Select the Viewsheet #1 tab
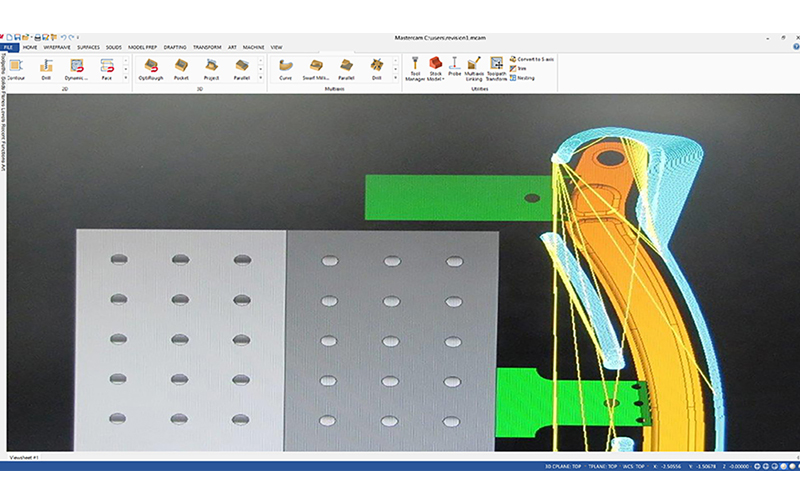This screenshot has height=500, width=800. [23, 458]
